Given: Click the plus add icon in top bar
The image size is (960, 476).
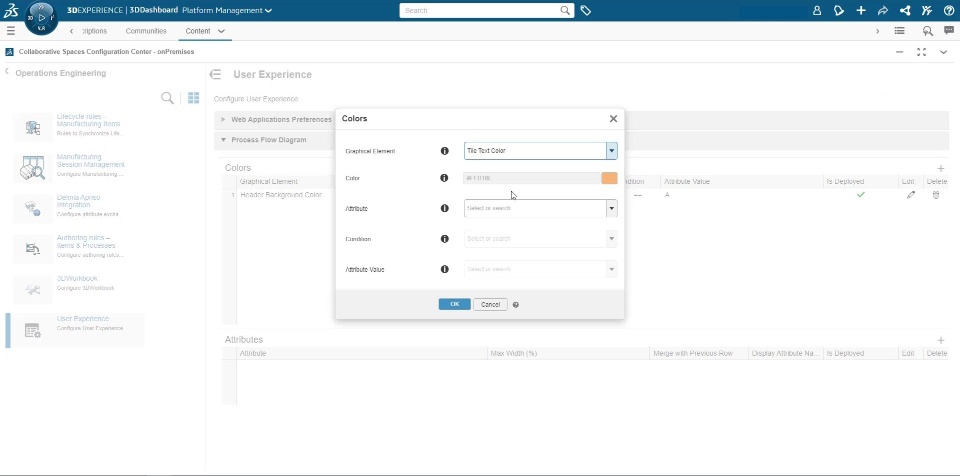Looking at the screenshot, I should coord(861,10).
